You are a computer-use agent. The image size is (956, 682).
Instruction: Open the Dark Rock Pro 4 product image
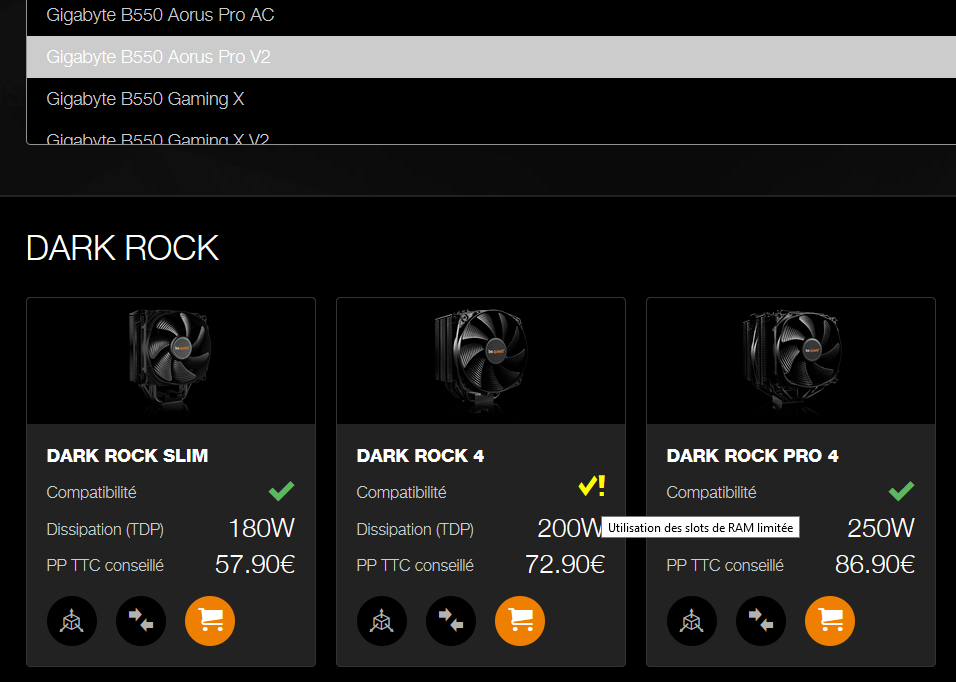pos(791,361)
